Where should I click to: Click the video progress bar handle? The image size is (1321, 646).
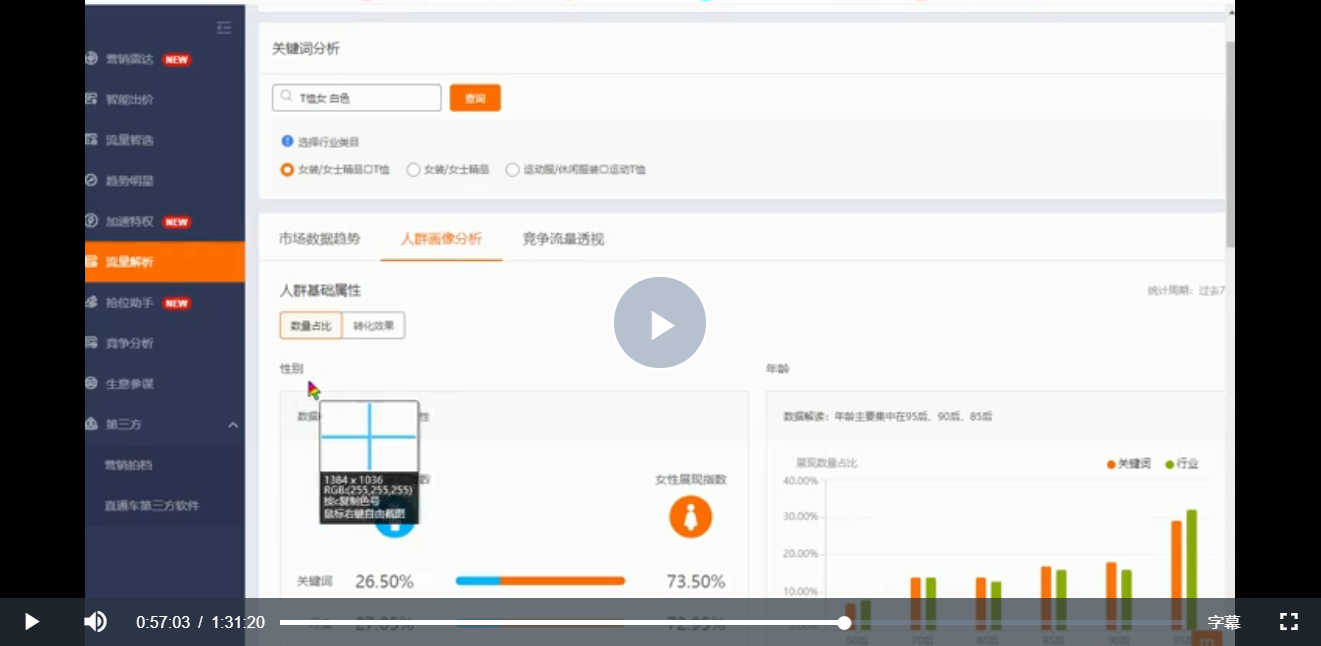845,623
